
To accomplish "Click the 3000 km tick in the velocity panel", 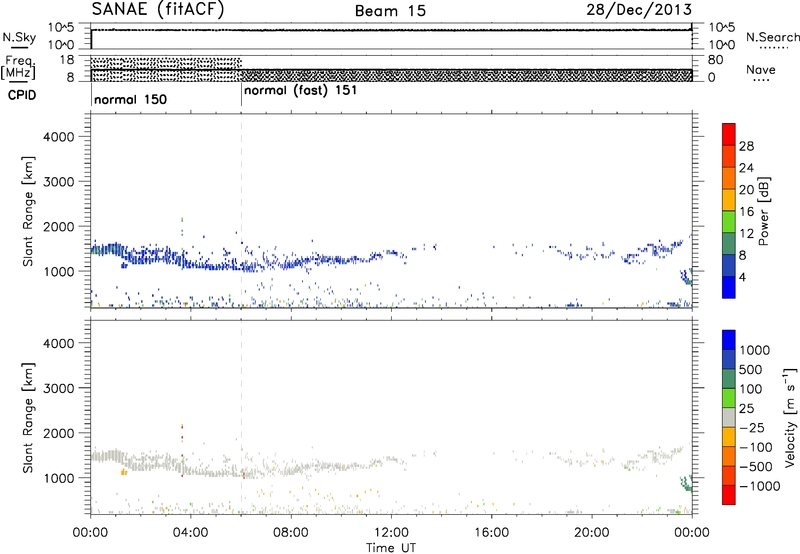I will click(59, 388).
